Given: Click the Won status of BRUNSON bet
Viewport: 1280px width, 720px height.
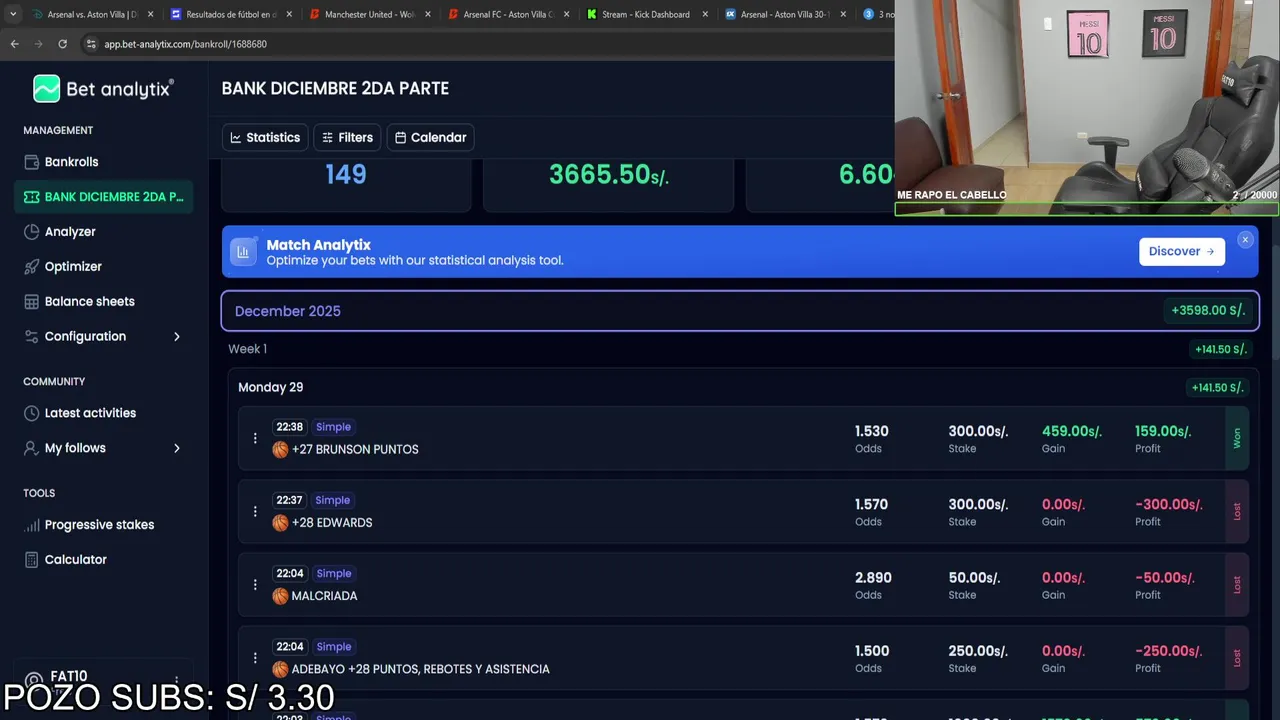Looking at the screenshot, I should [x=1237, y=438].
